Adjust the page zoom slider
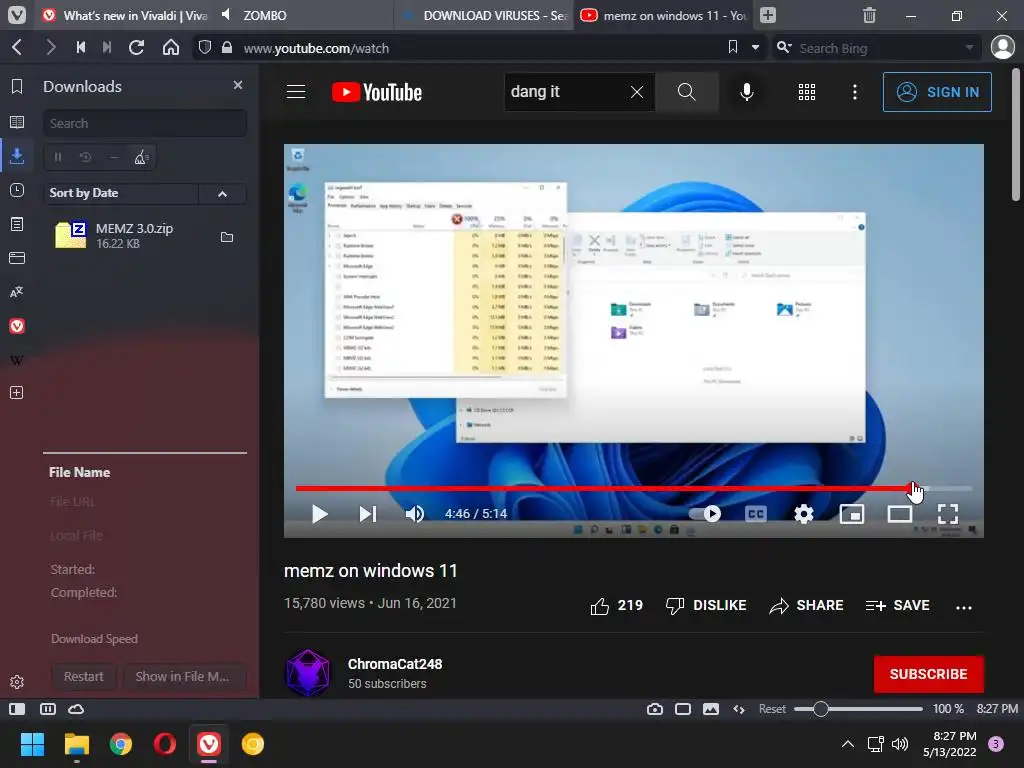1024x768 pixels. (x=857, y=709)
